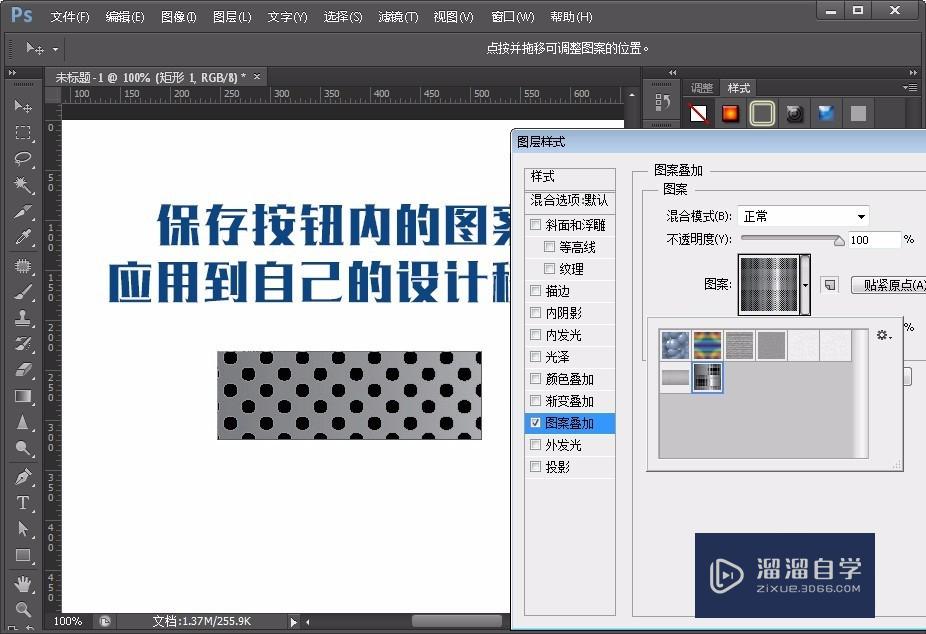Viewport: 926px width, 634px height.
Task: Open status bar info arrow menu
Action: [294, 622]
